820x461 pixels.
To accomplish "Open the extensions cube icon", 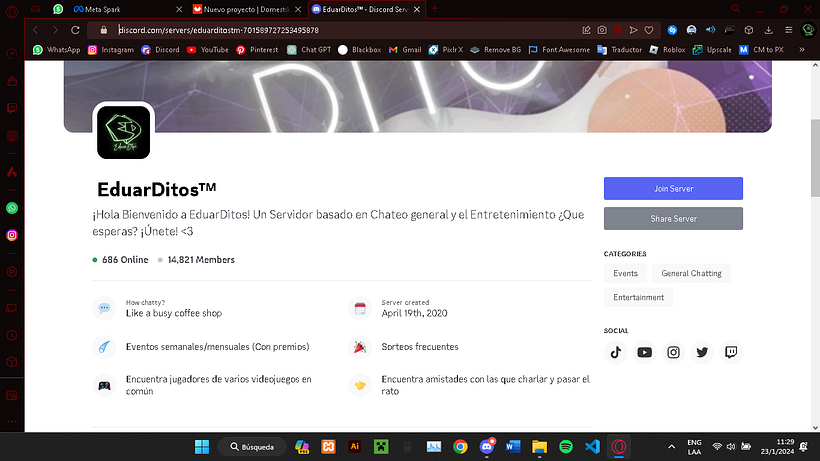I will click(x=749, y=30).
